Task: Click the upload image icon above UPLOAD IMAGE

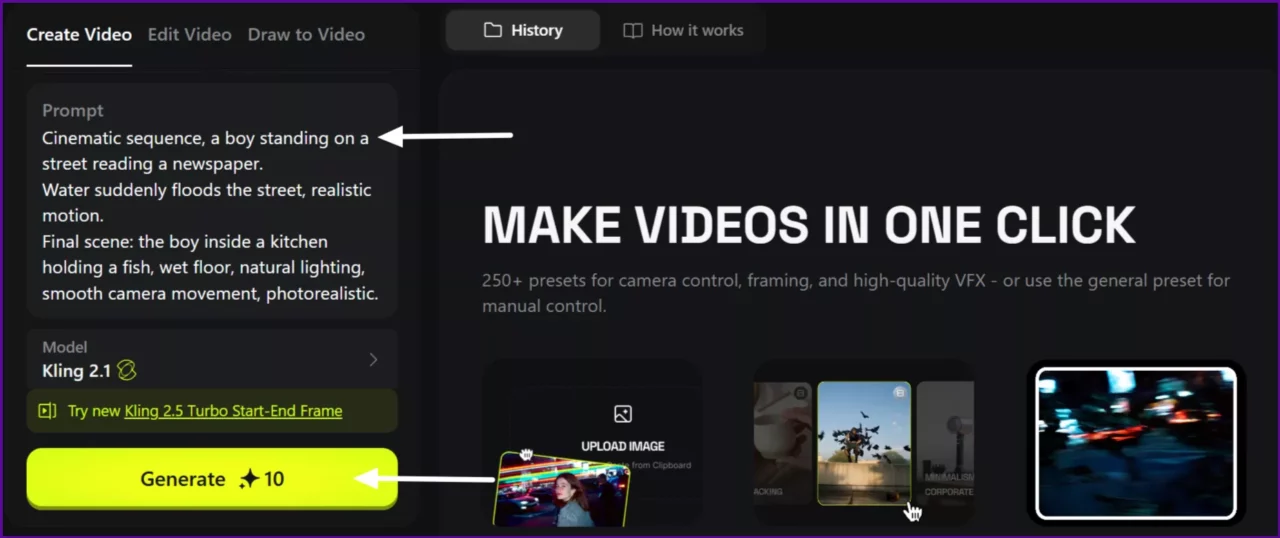Action: click(623, 414)
